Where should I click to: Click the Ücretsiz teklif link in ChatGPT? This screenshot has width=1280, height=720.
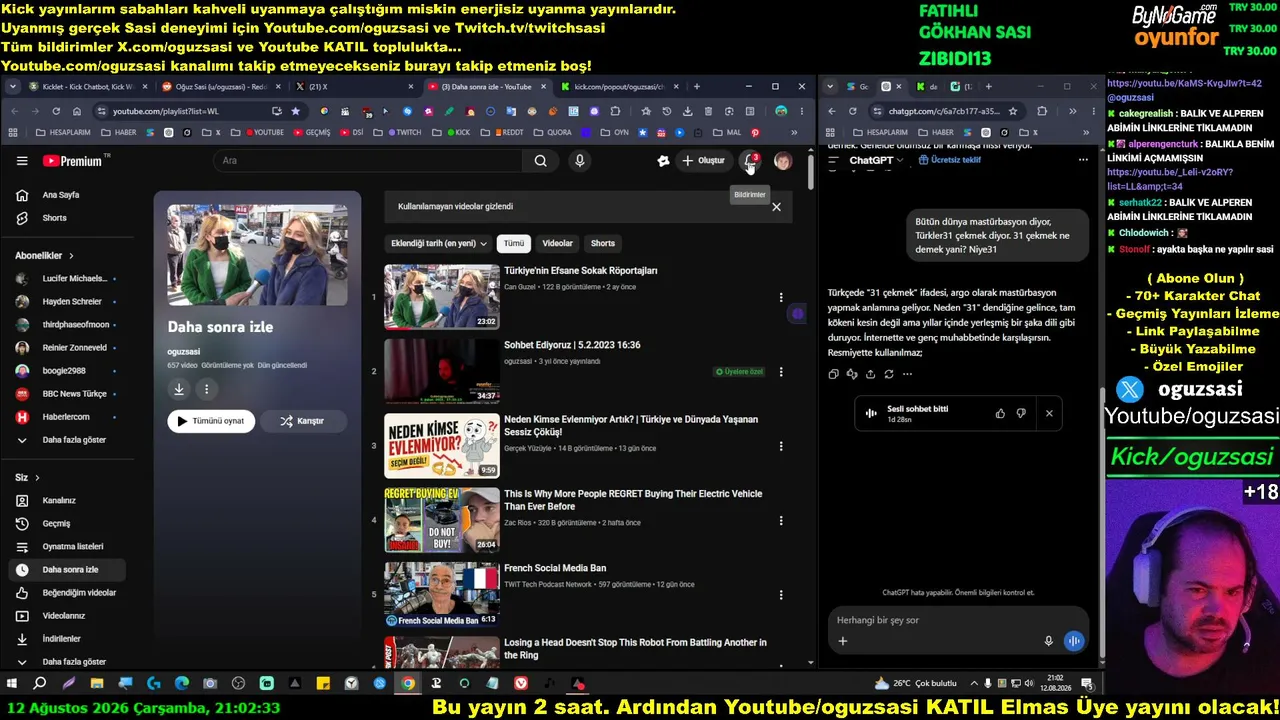coord(949,160)
